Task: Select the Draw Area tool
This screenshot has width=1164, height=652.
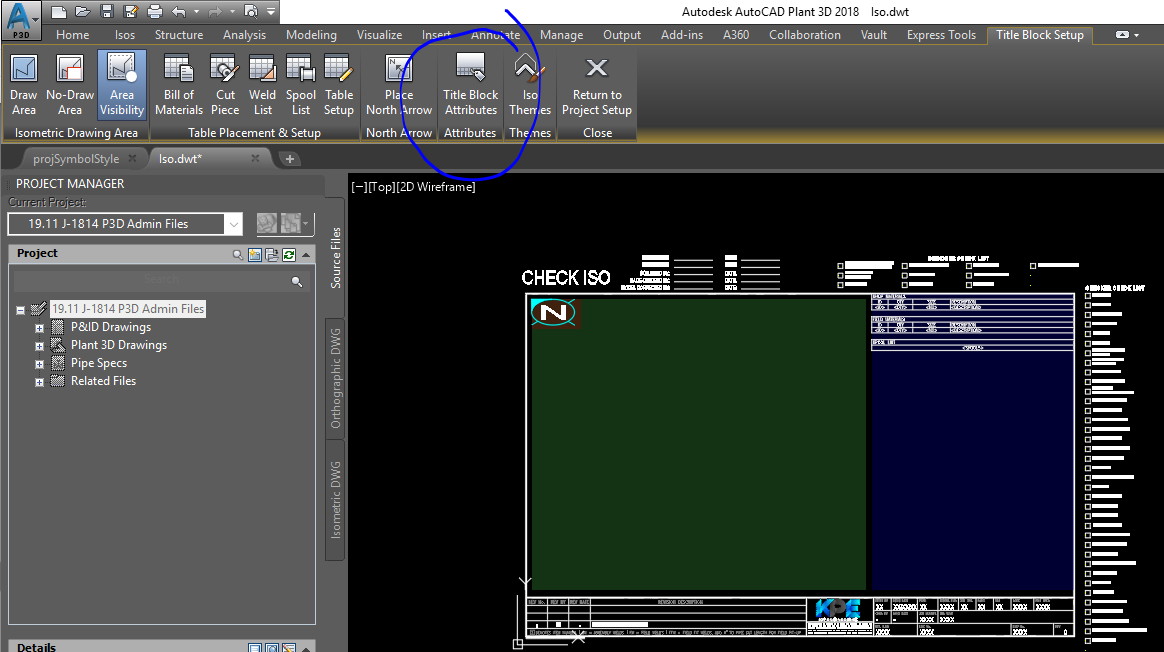Action: [x=24, y=85]
